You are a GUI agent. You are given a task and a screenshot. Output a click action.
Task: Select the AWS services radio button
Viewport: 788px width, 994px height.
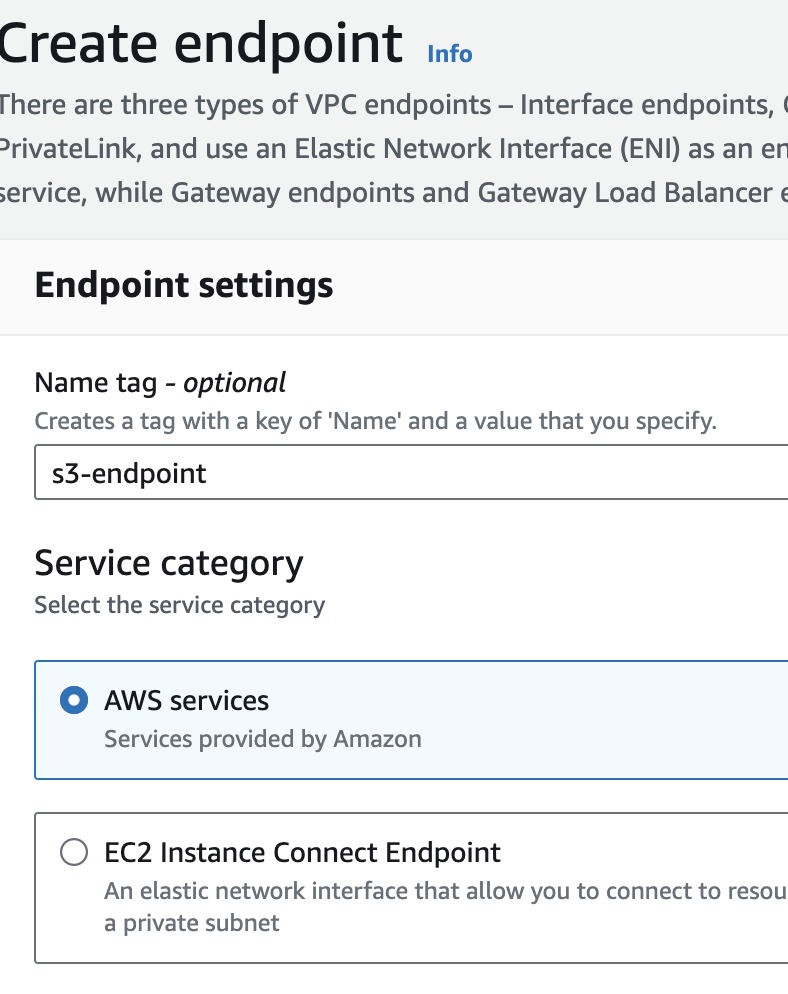pos(73,701)
